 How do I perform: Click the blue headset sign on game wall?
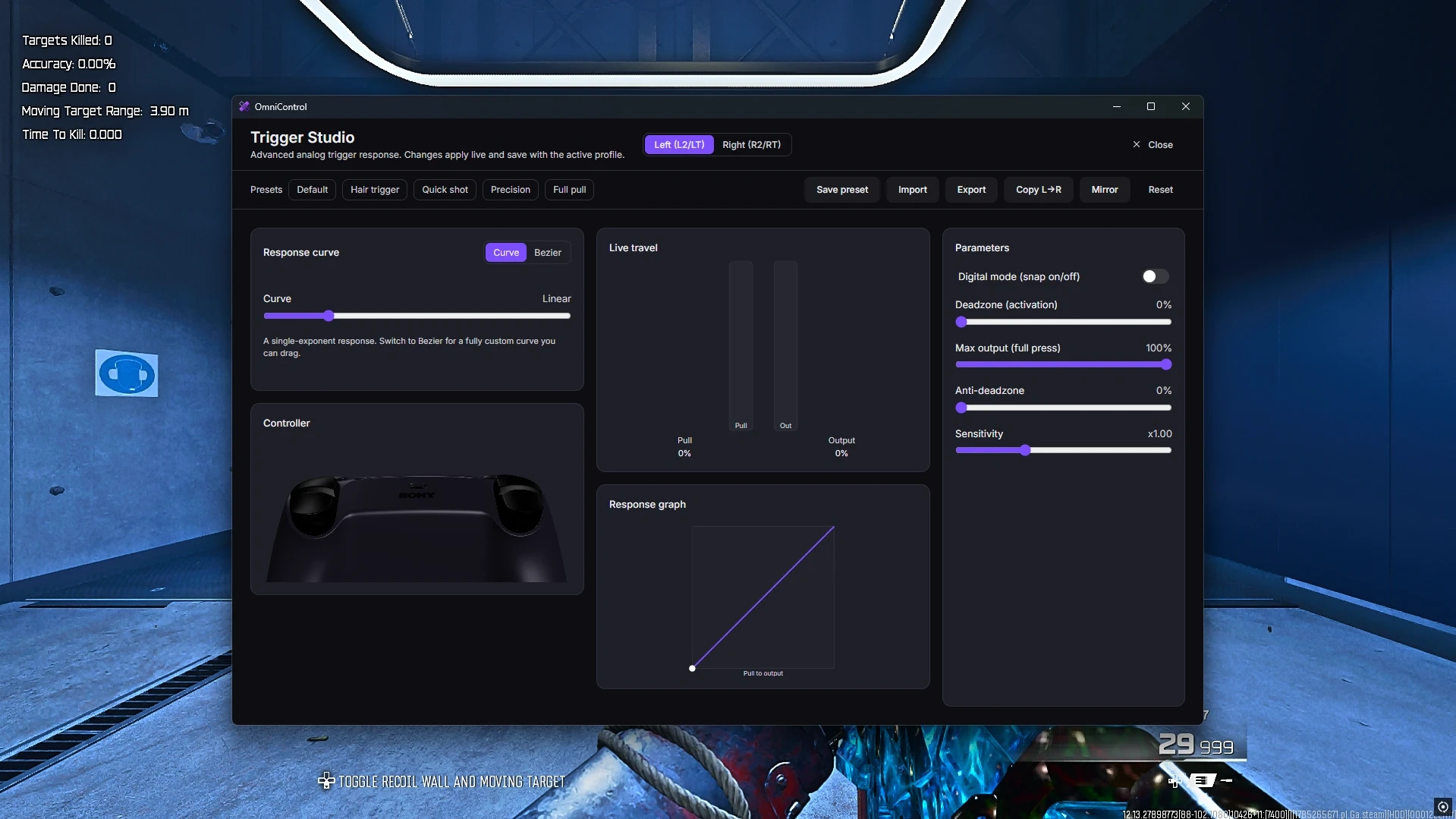[x=127, y=373]
